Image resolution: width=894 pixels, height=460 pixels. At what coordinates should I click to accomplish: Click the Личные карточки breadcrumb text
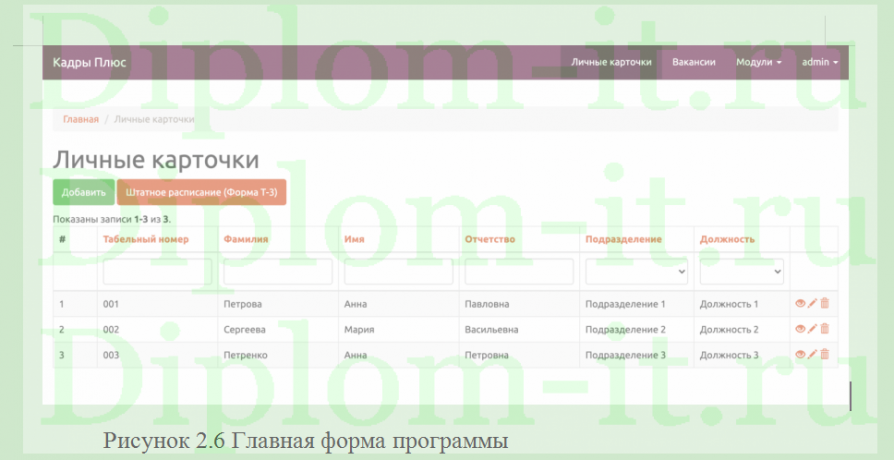point(154,119)
